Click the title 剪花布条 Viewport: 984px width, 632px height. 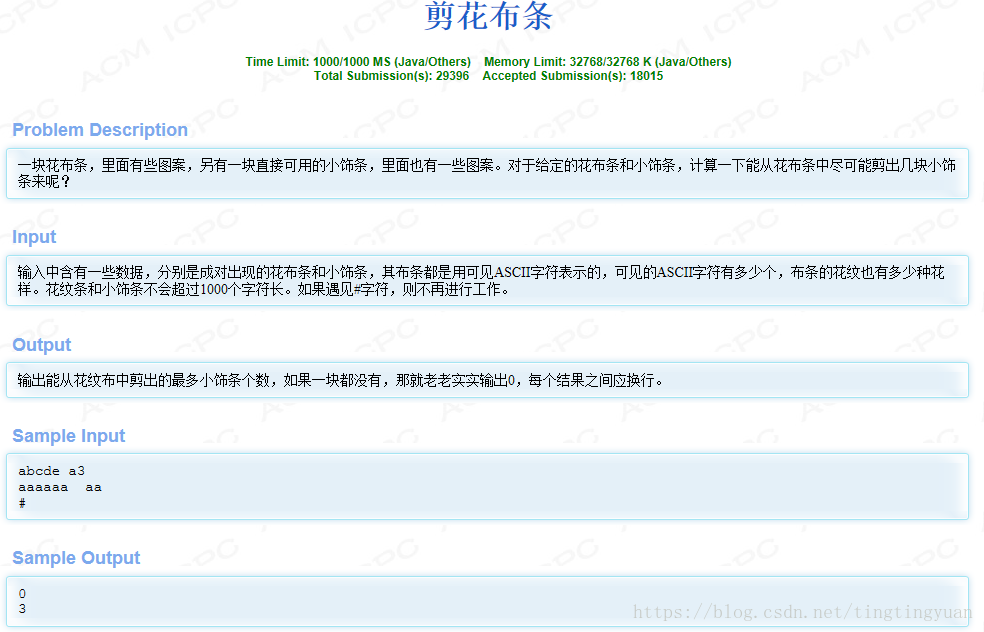click(488, 16)
